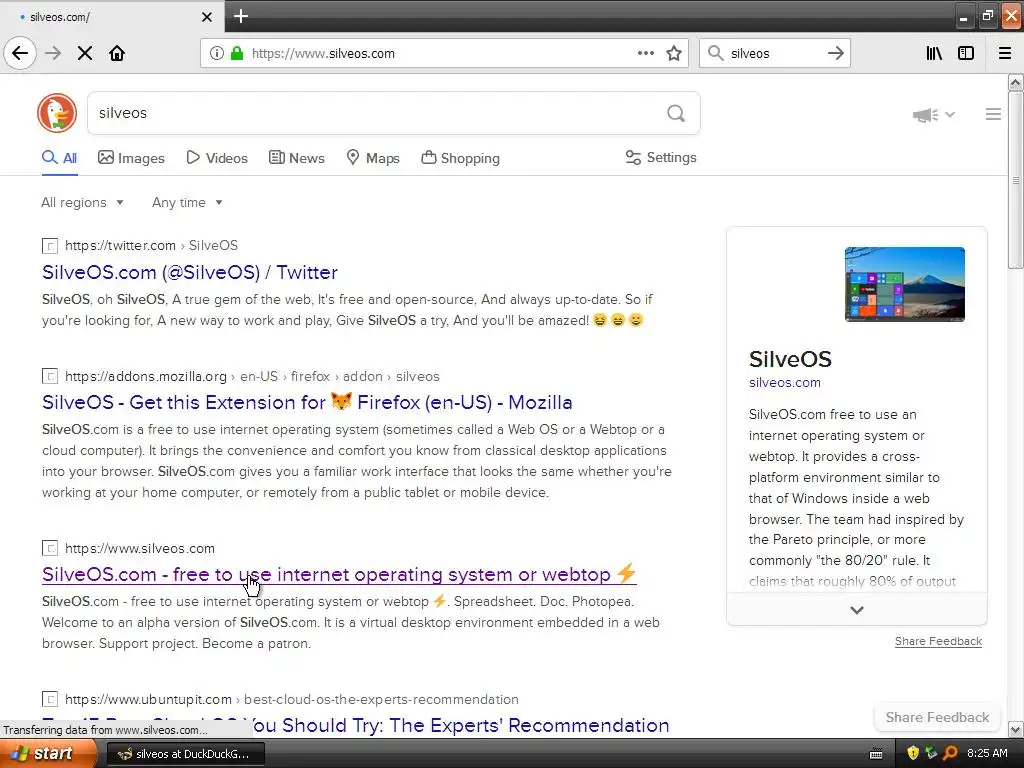Switch to the Videos tab
1024x768 pixels.
click(x=217, y=158)
